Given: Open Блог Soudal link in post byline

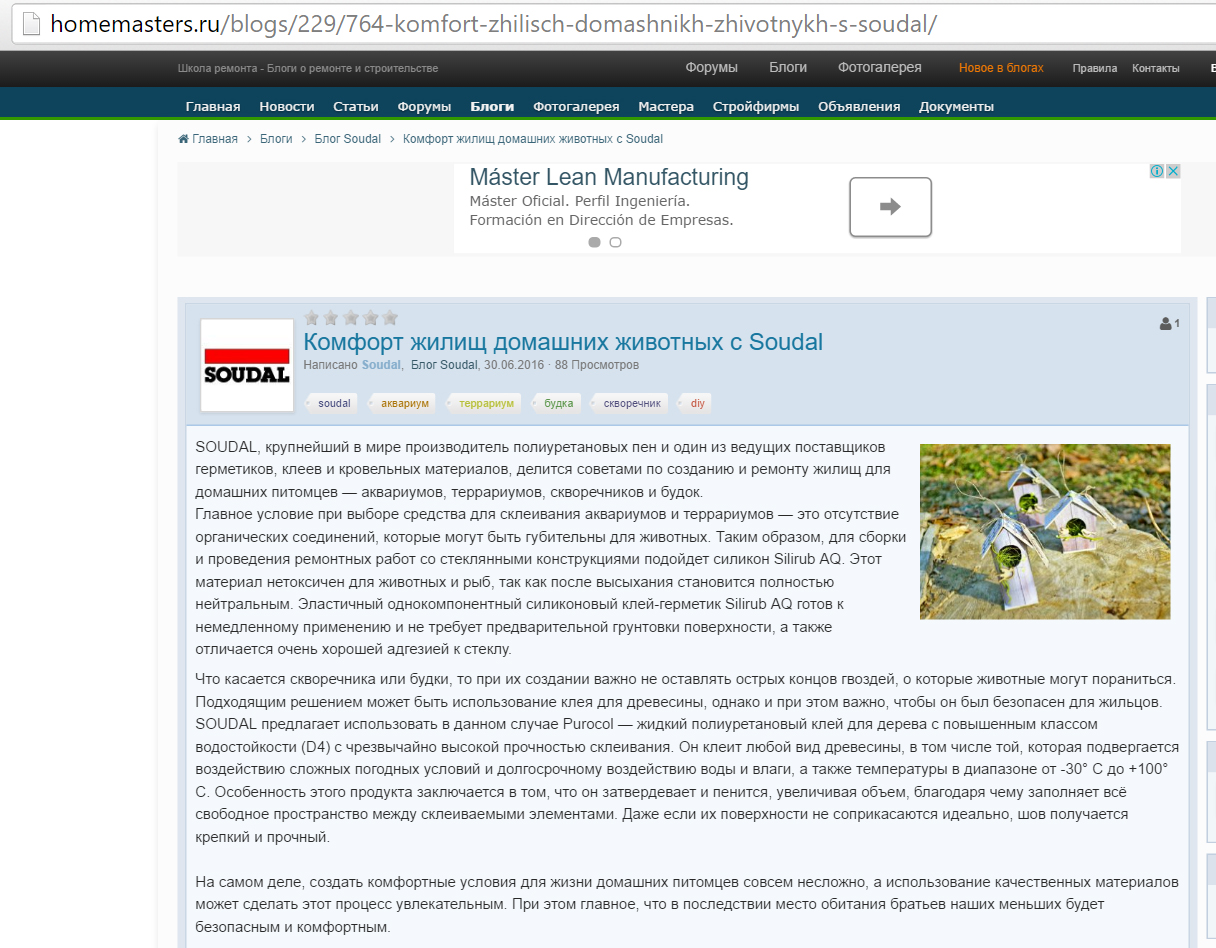Looking at the screenshot, I should click(x=444, y=365).
